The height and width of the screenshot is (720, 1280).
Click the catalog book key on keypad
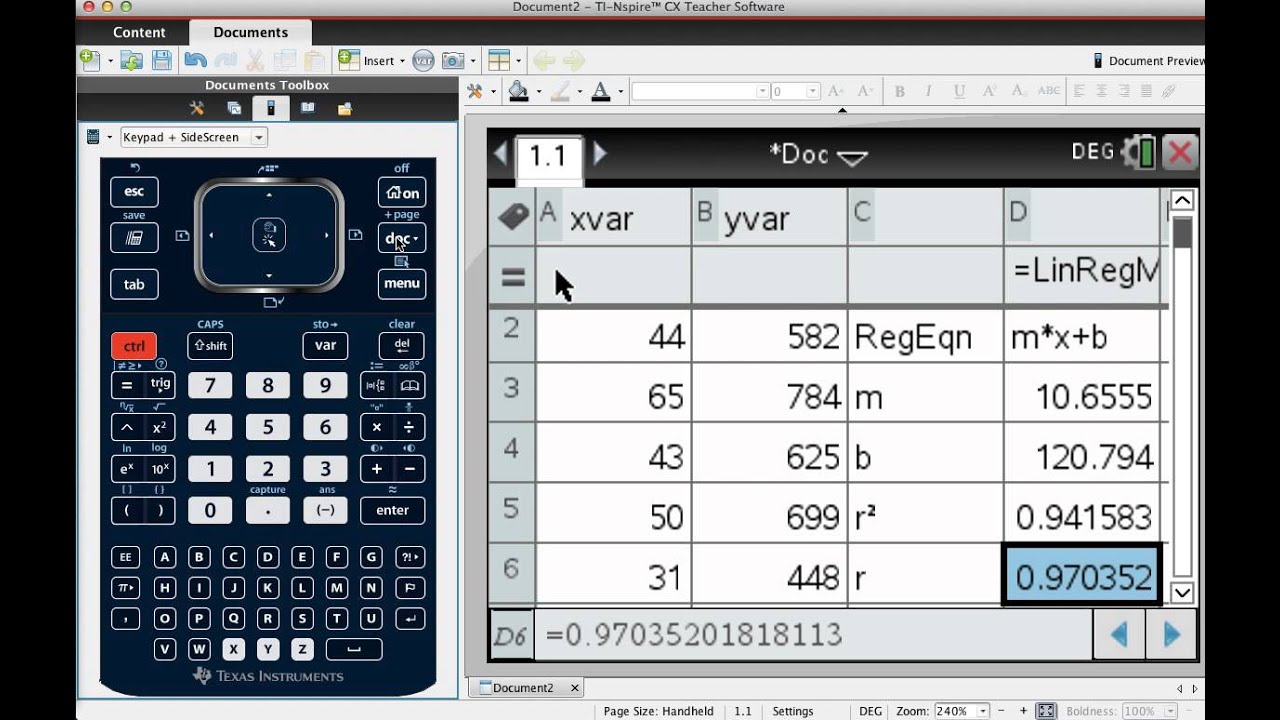click(409, 386)
